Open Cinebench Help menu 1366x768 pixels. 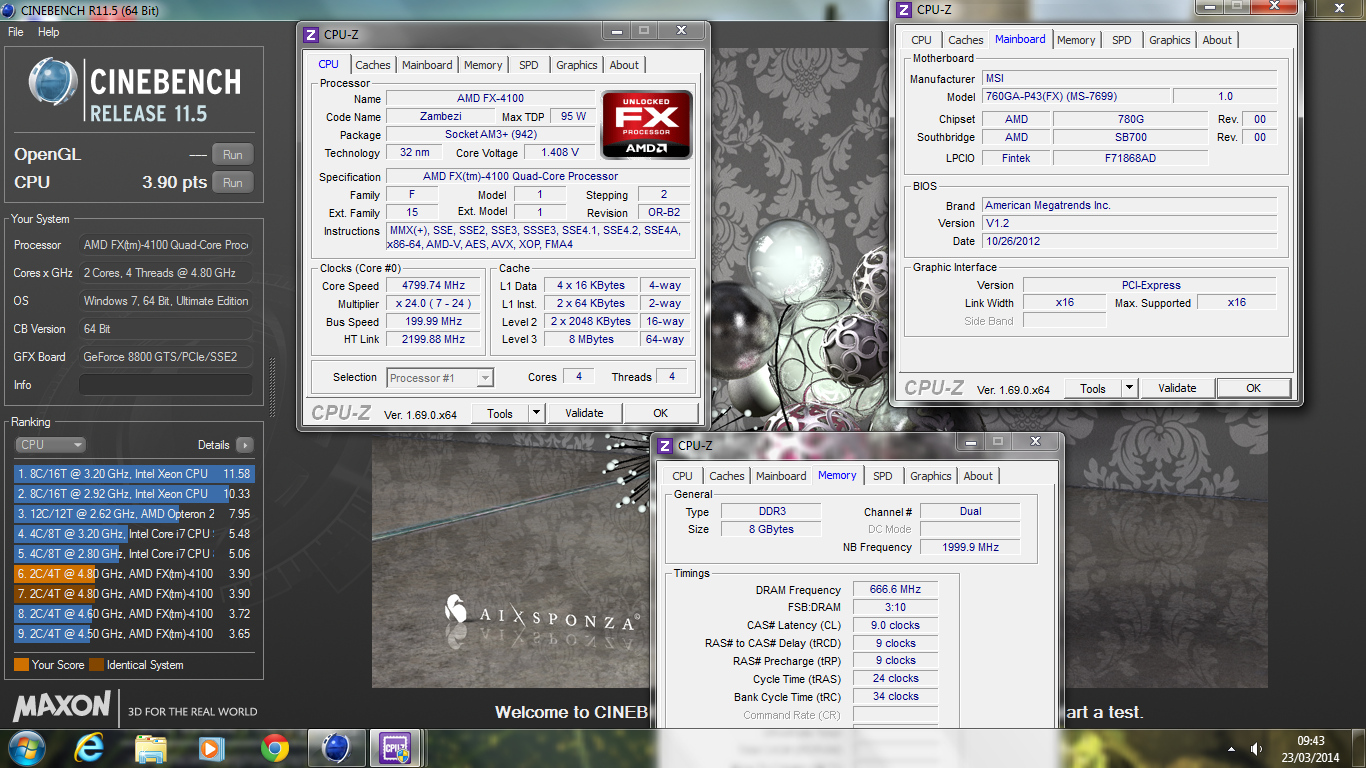tap(48, 32)
